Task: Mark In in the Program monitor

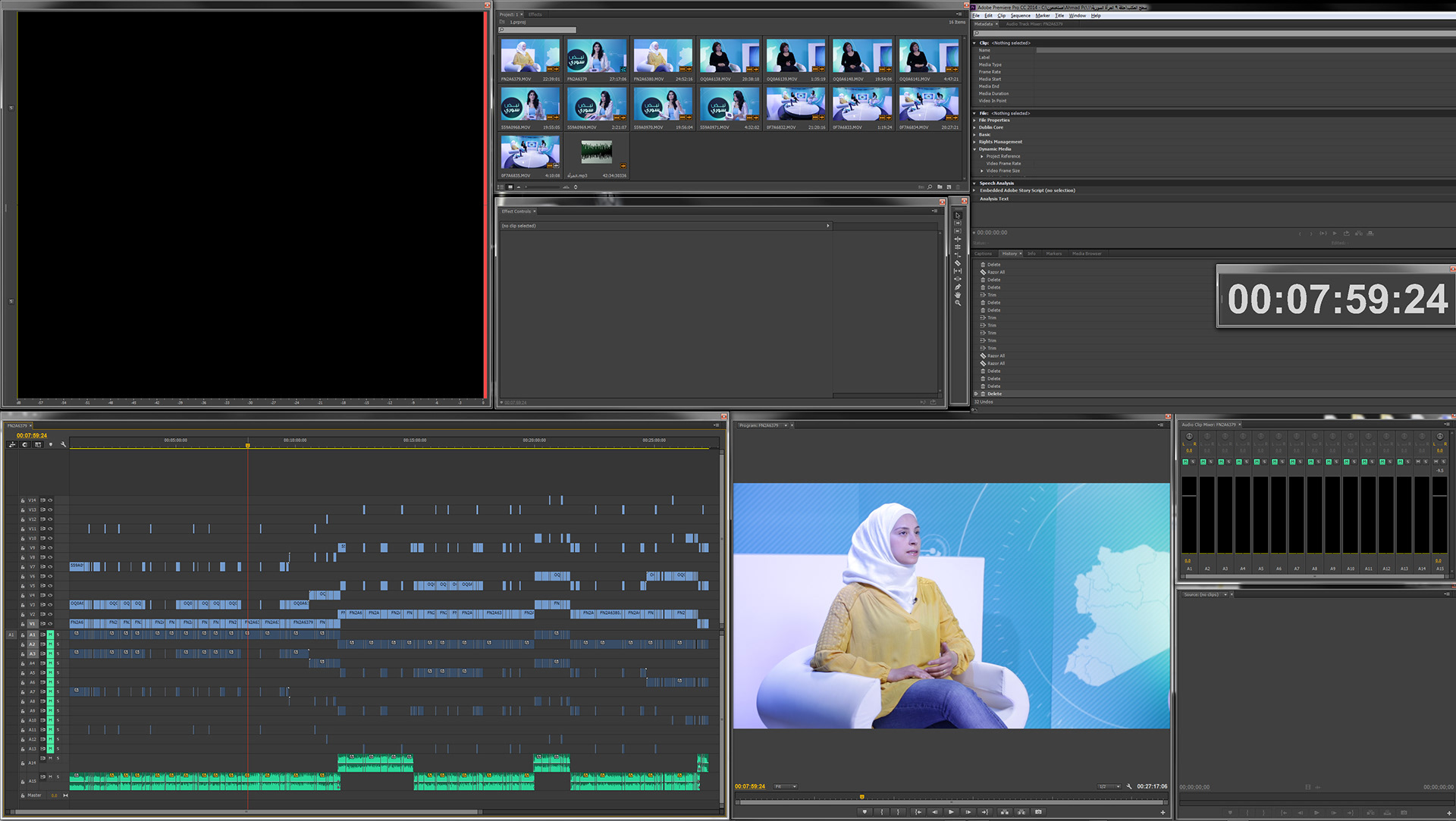Action: tap(882, 812)
